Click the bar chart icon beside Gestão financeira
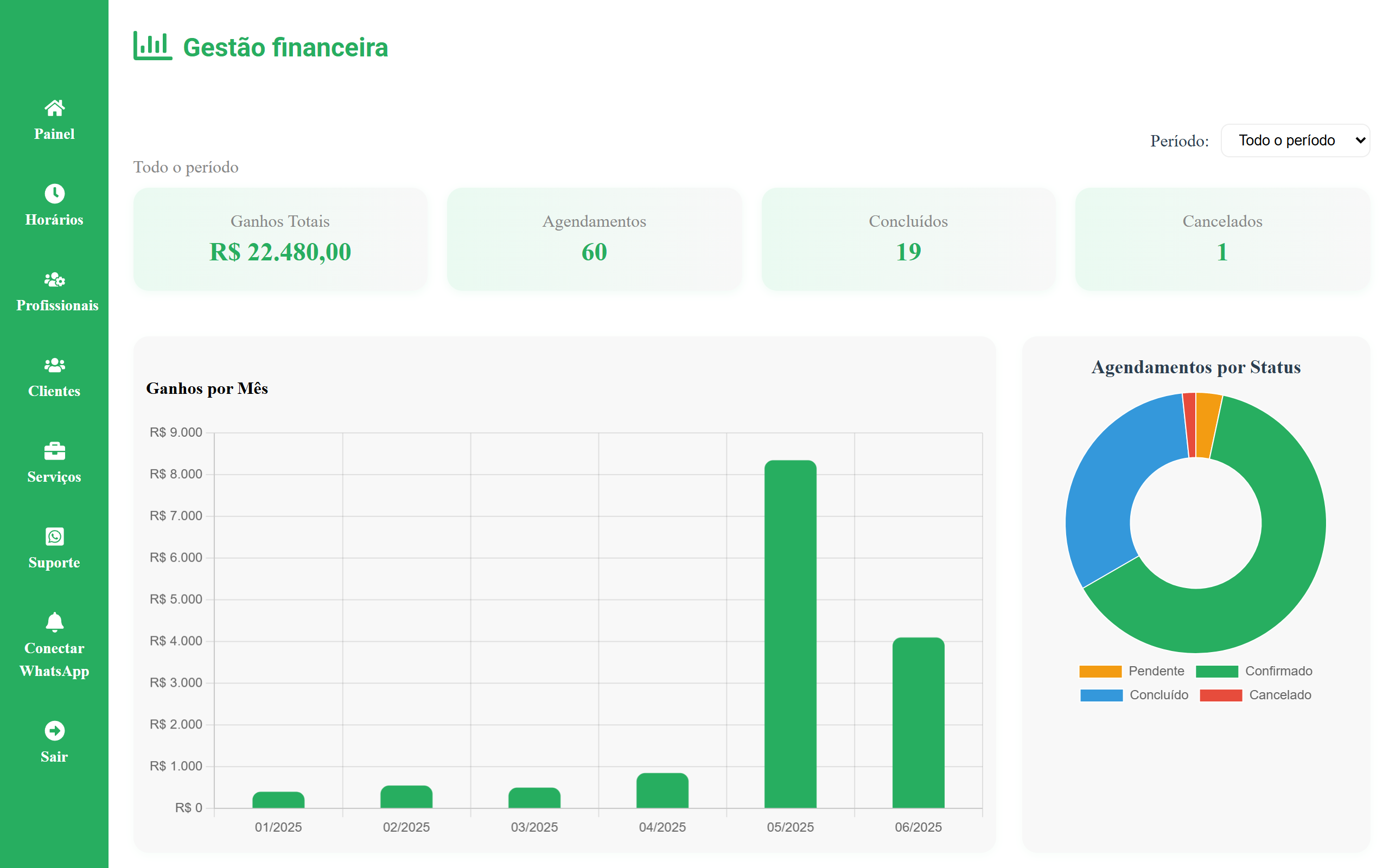This screenshot has width=1389, height=868. pos(152,46)
